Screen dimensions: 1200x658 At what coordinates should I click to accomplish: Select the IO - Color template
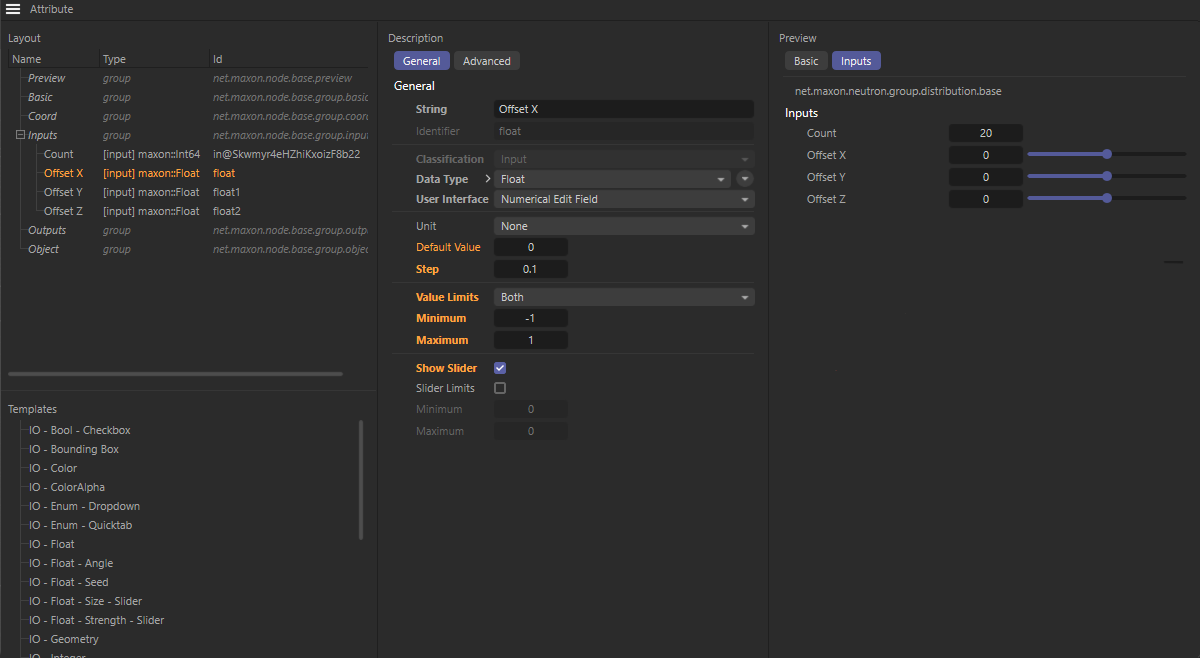tap(53, 468)
